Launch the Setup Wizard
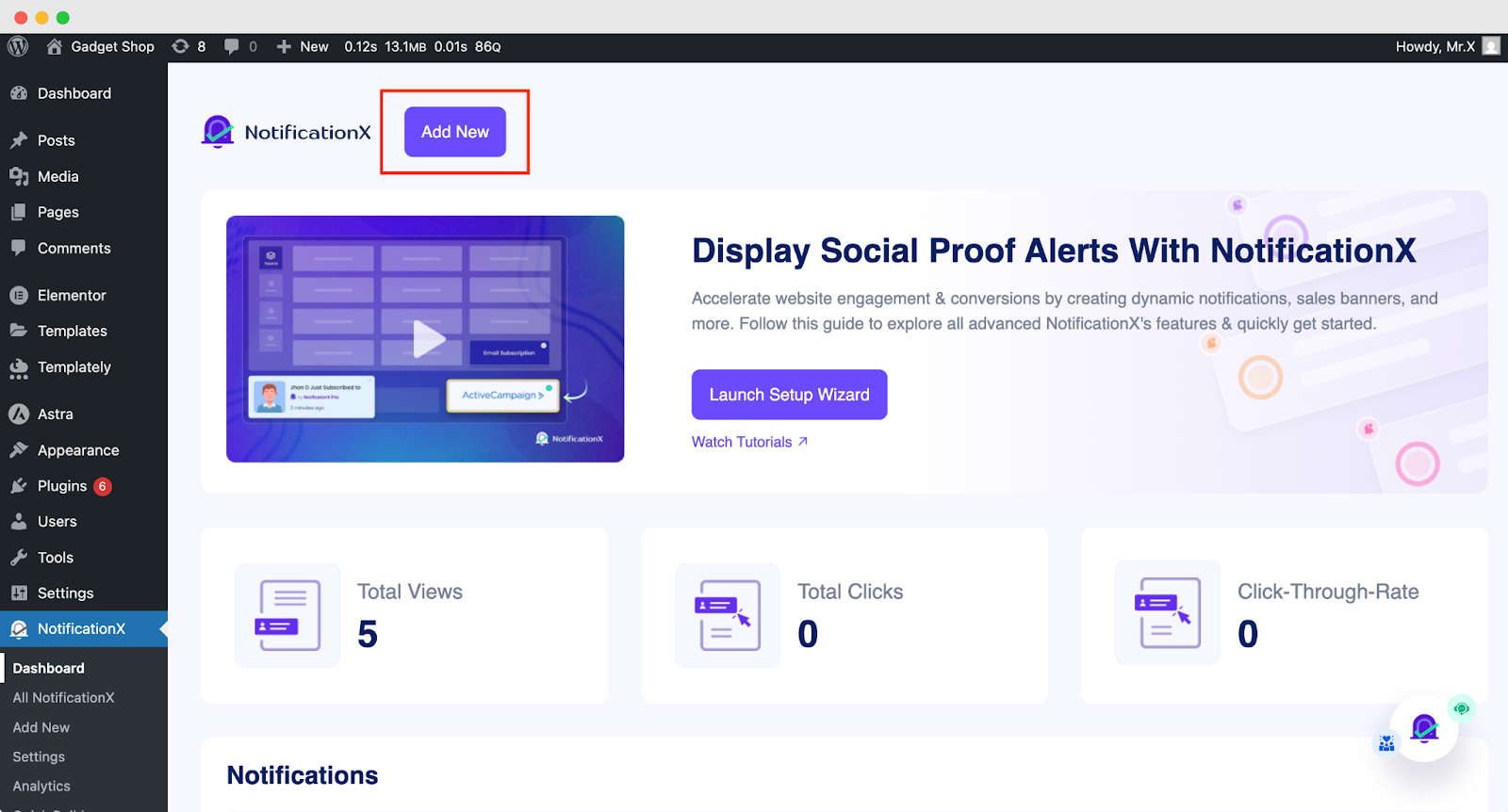Viewport: 1508px width, 812px height. tap(789, 395)
